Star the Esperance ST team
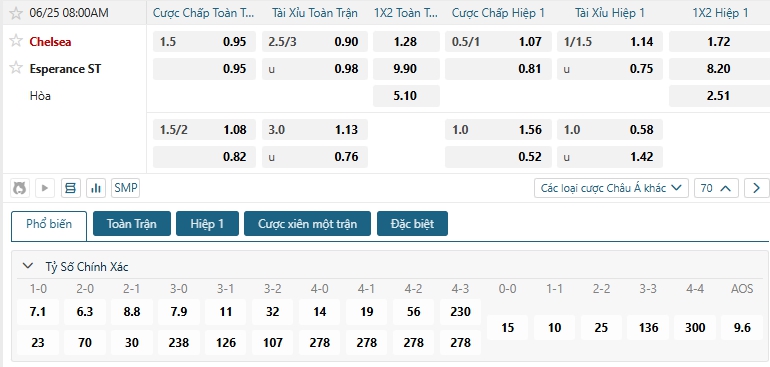 (16, 68)
